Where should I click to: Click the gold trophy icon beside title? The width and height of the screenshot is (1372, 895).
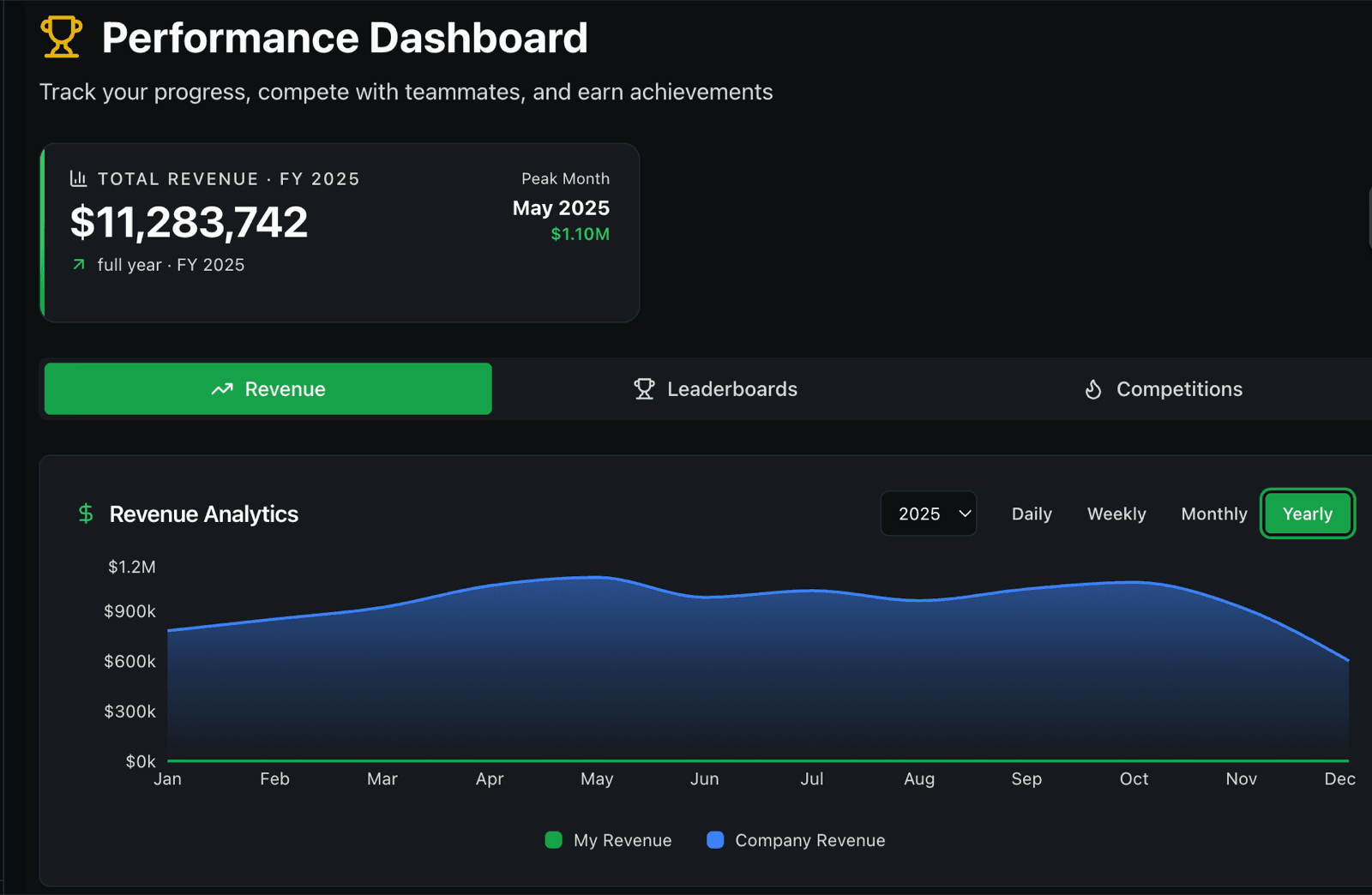[61, 38]
